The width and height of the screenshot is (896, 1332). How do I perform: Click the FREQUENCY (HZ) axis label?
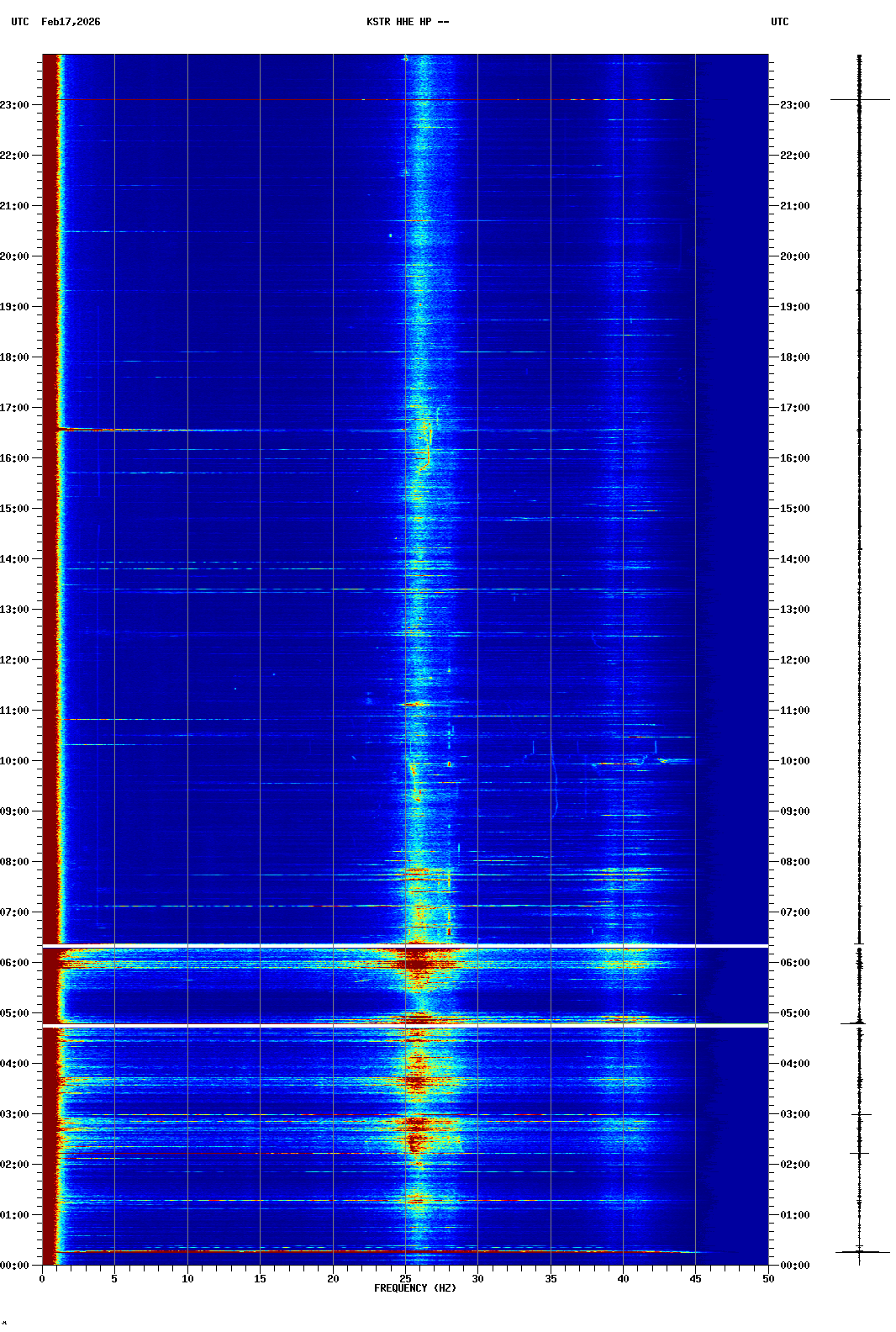click(x=415, y=1288)
